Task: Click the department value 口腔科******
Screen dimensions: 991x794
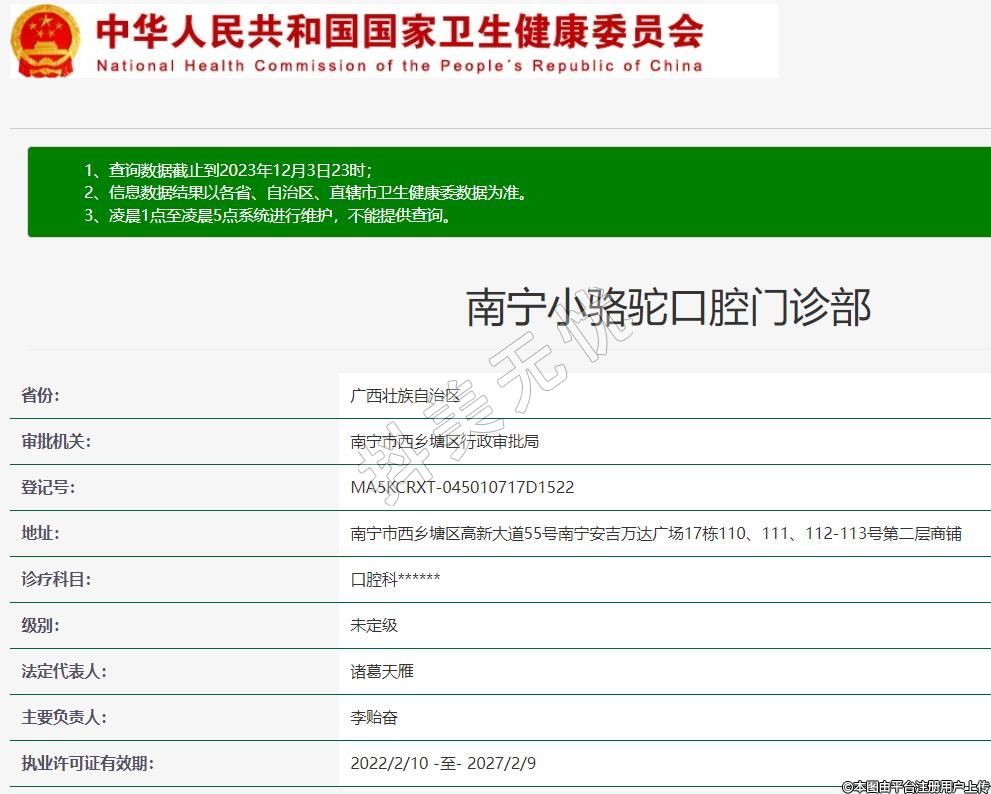Action: pyautogui.click(x=395, y=579)
